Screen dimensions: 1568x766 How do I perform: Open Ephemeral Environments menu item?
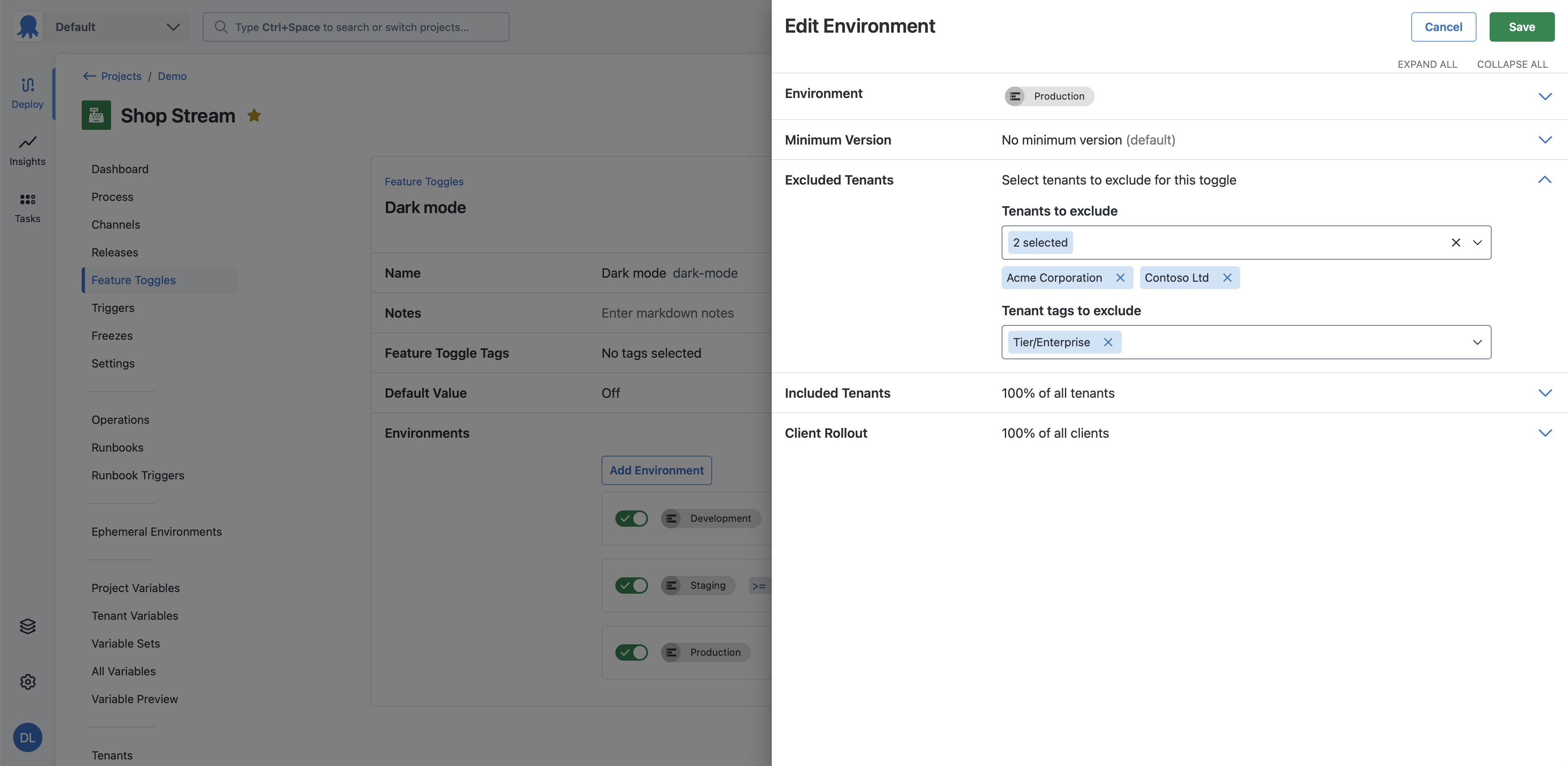click(x=156, y=532)
